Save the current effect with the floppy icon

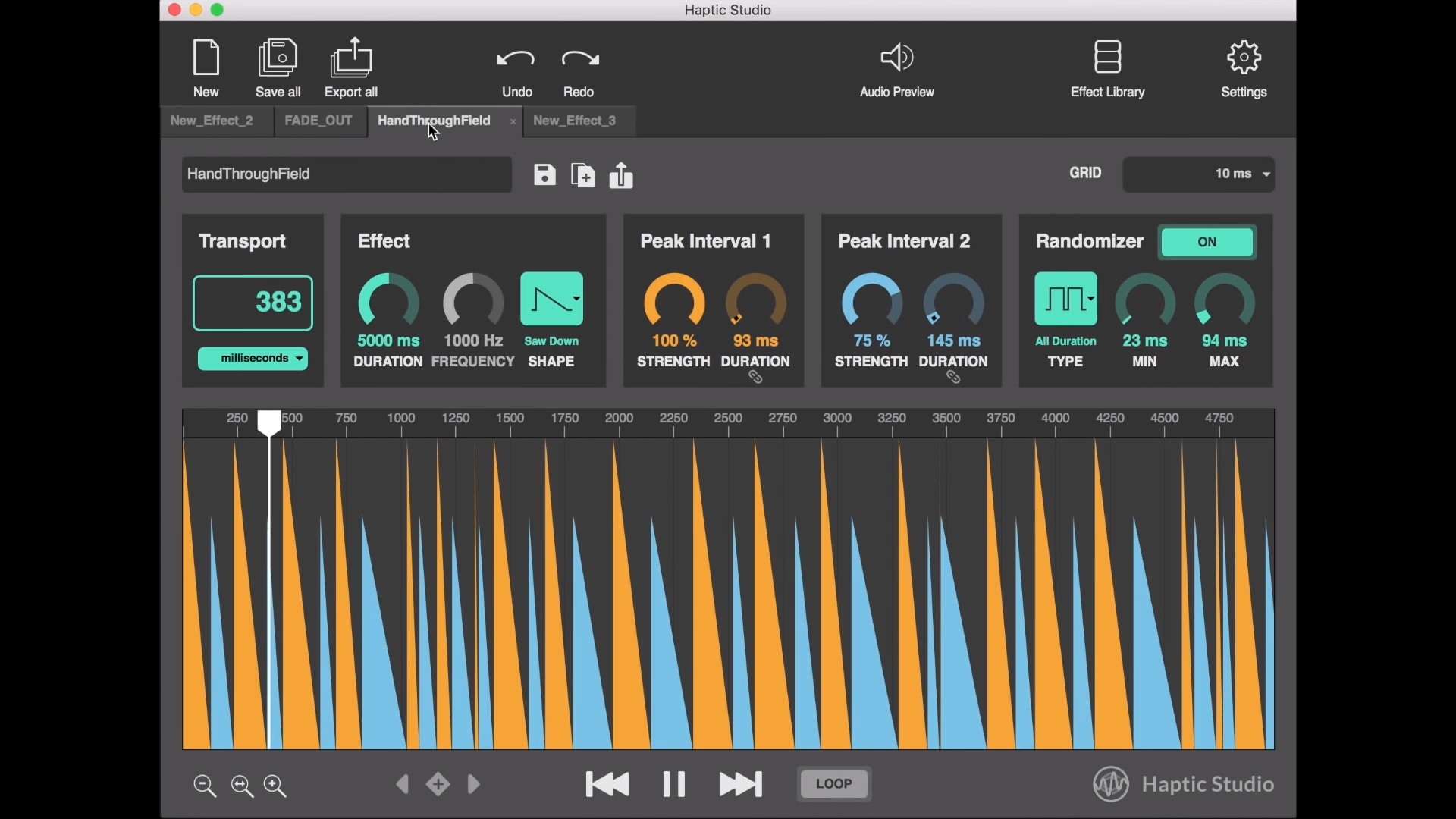pos(544,175)
